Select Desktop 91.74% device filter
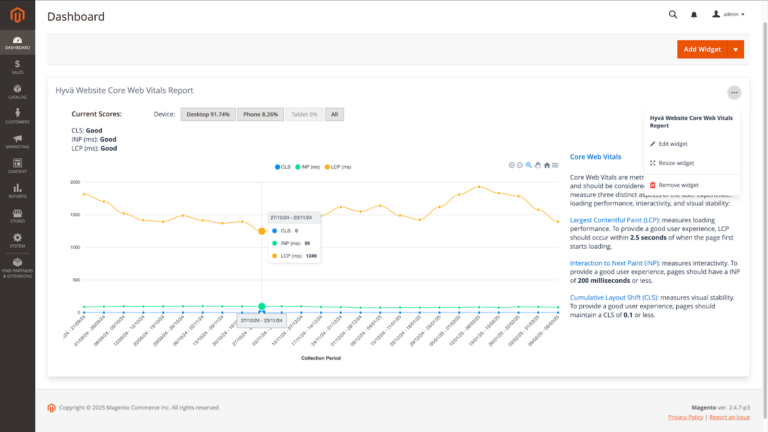Viewport: 768px width, 432px height. point(208,115)
